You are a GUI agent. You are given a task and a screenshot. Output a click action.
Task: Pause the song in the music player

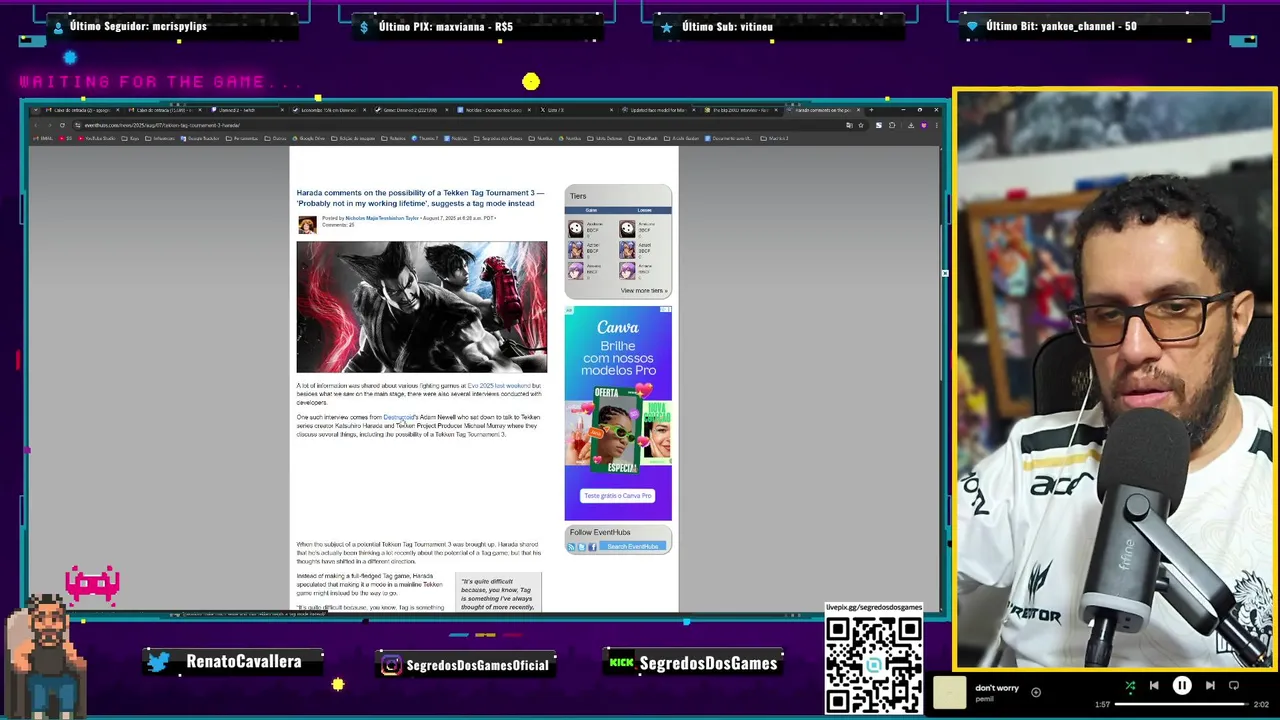(1181, 686)
